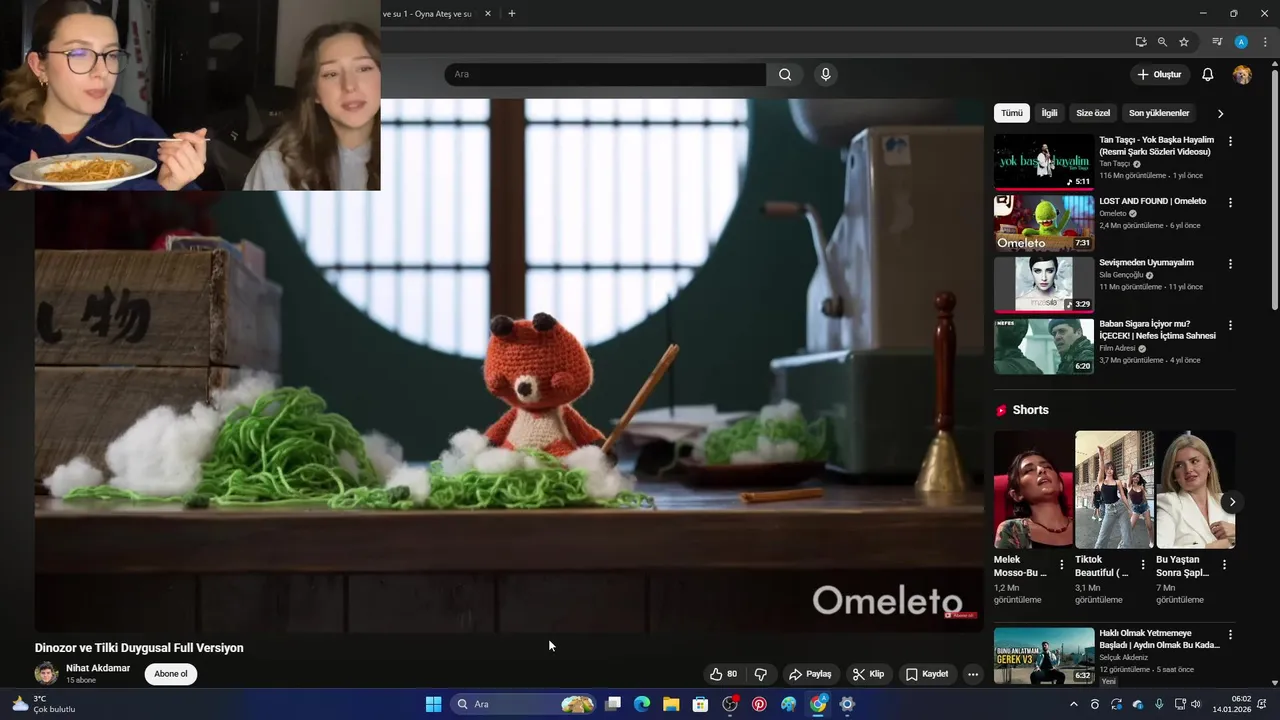
Task: Open the Chrome profile avatar A
Action: pyautogui.click(x=1241, y=42)
